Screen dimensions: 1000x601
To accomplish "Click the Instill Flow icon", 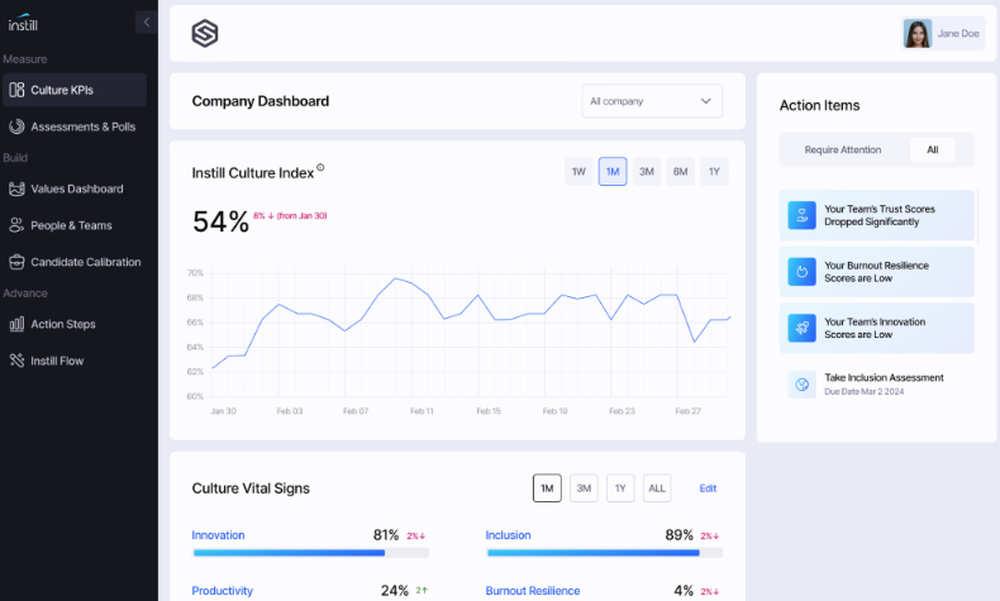I will (x=17, y=360).
